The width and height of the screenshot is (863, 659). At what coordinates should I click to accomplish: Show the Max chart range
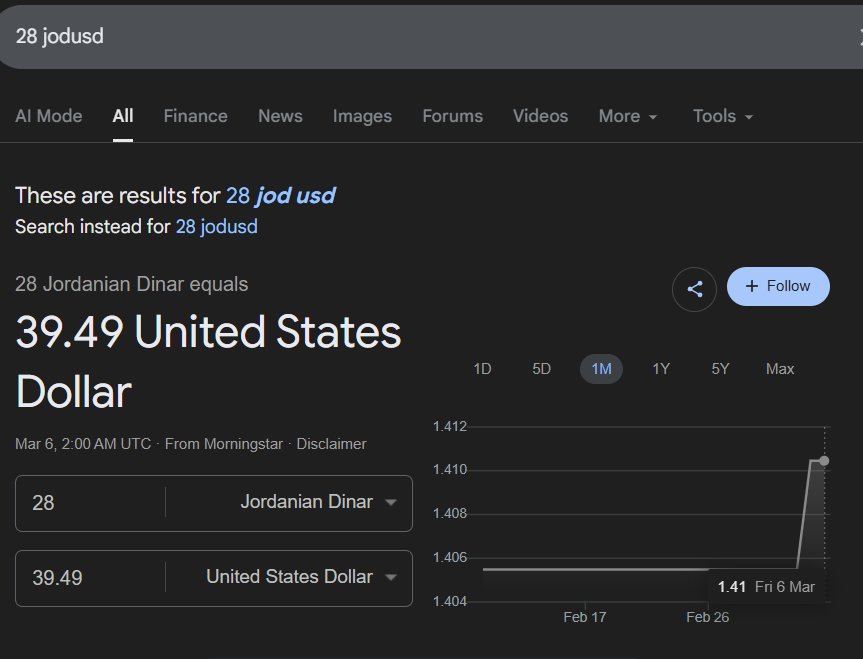pos(780,369)
